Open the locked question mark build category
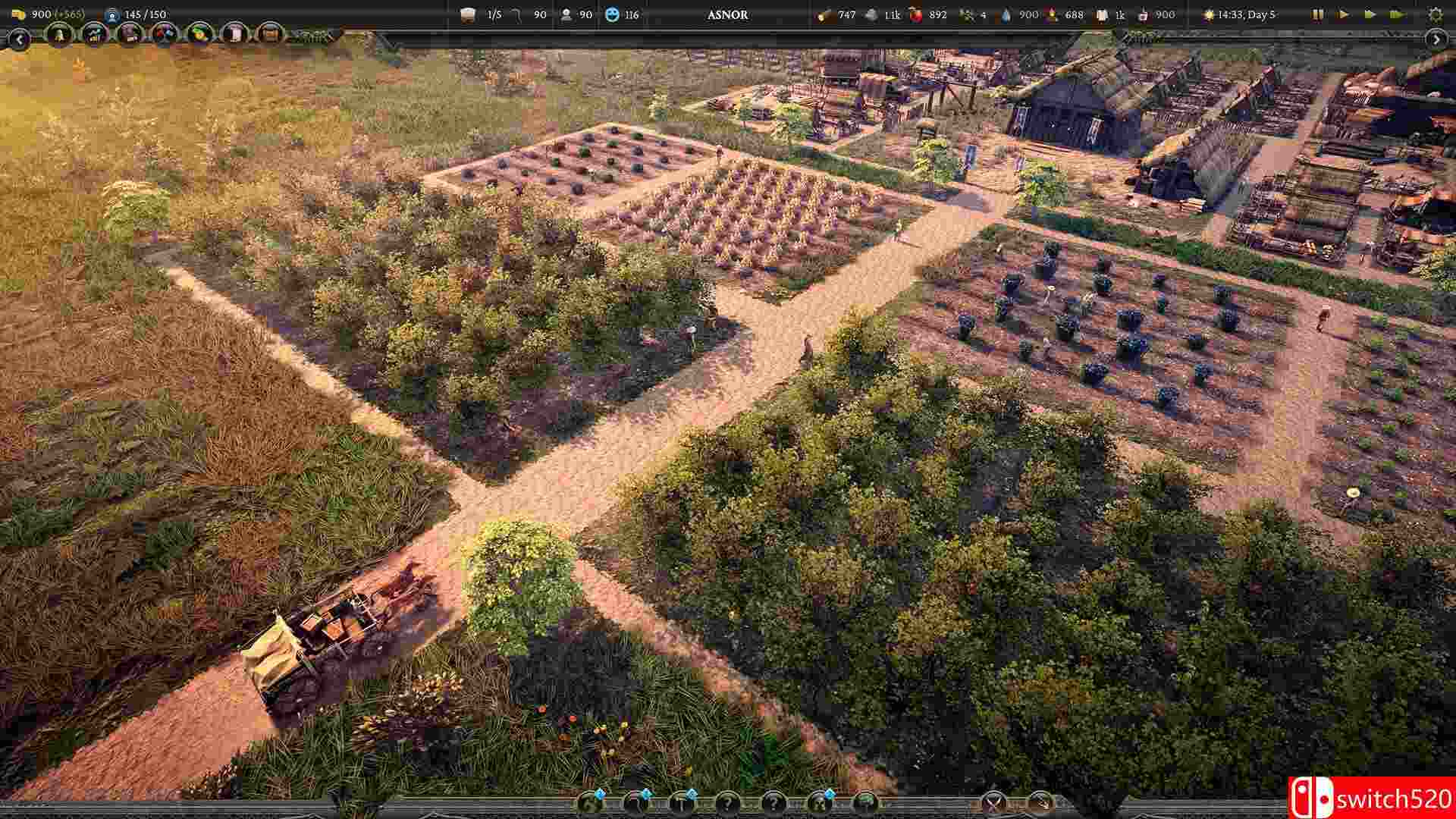This screenshot has height=819, width=1456. tap(727, 802)
